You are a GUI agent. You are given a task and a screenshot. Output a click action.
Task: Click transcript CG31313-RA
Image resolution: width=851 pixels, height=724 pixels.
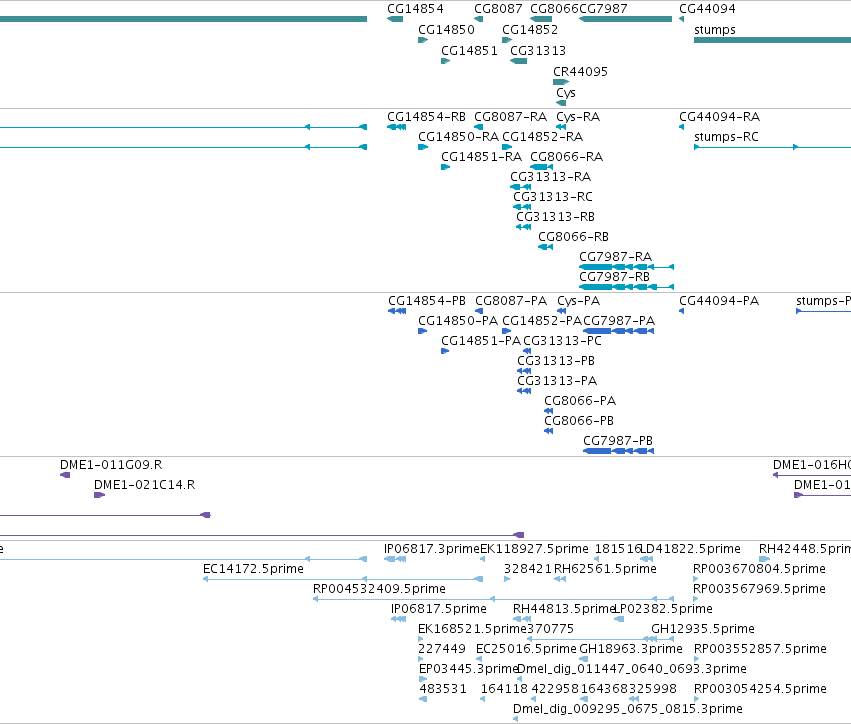click(x=550, y=177)
